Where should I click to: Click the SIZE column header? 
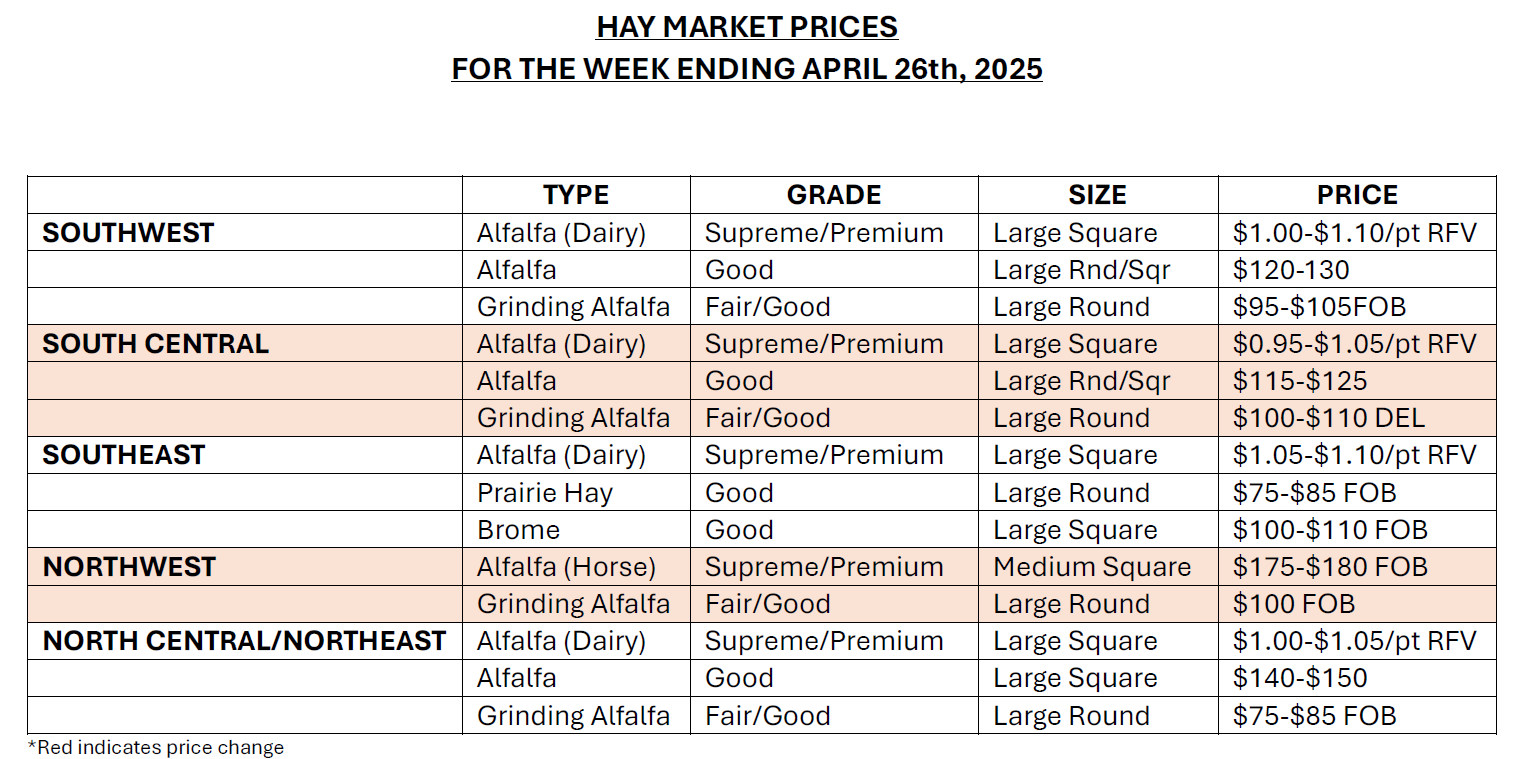click(x=1097, y=195)
